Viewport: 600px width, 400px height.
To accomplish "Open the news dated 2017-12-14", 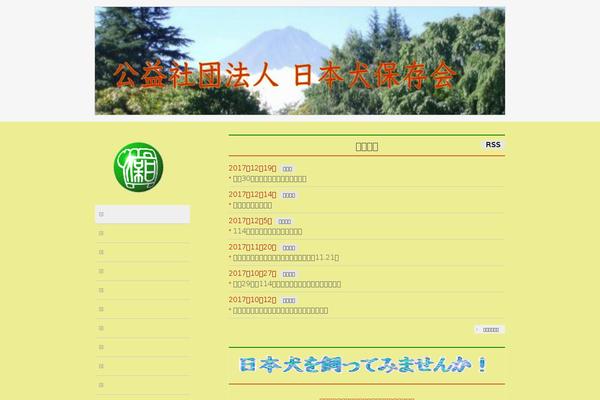I will 252,194.
